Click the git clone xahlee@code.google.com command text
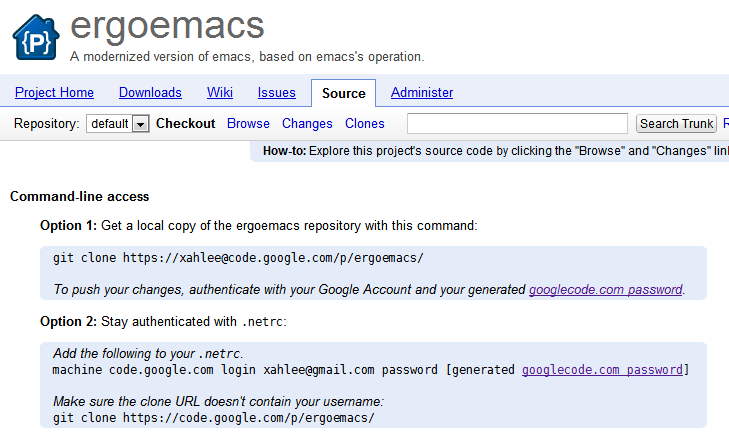 [x=238, y=258]
